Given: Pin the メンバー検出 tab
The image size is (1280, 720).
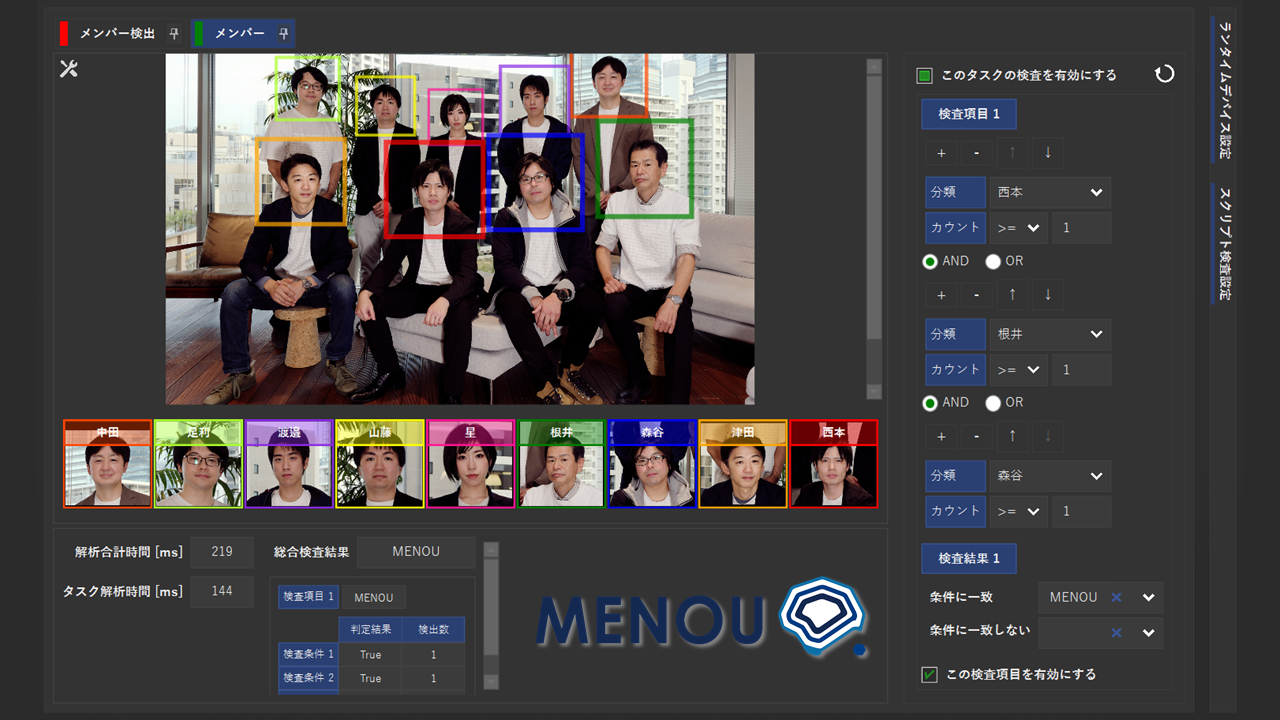Looking at the screenshot, I should (x=174, y=33).
